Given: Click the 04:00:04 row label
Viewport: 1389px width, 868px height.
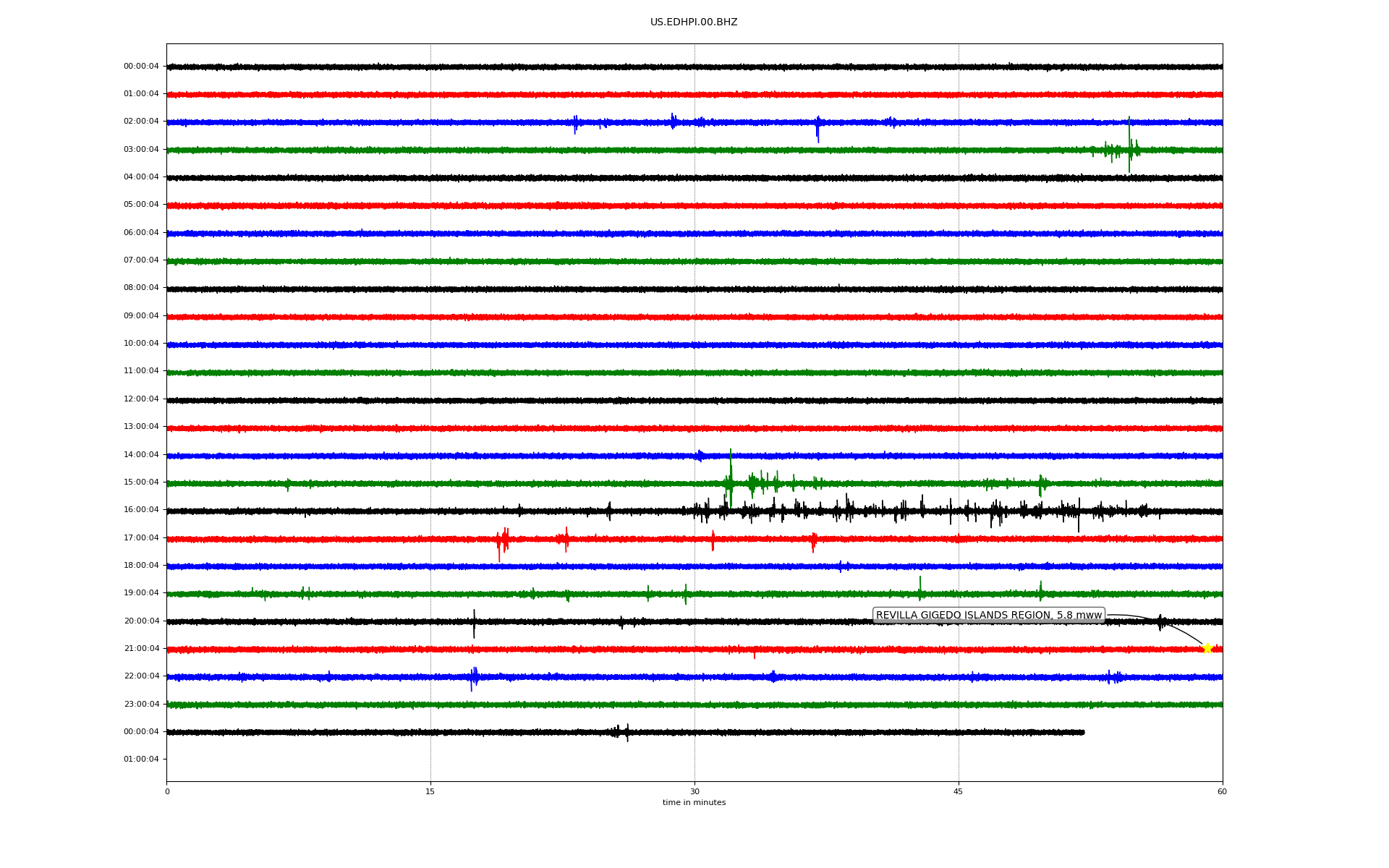Looking at the screenshot, I should [141, 177].
